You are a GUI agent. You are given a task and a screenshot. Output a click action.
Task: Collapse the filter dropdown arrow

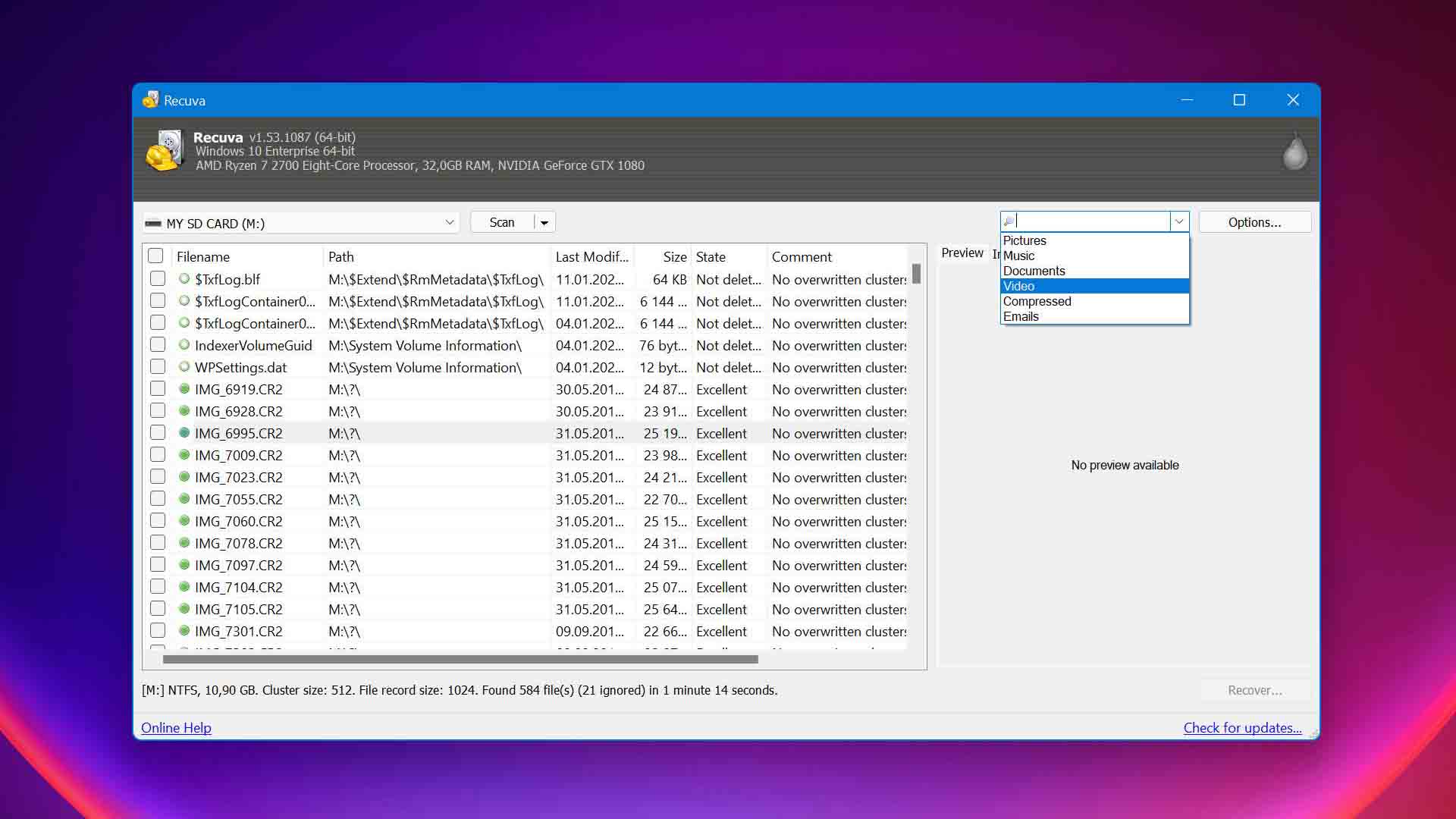coord(1179,221)
